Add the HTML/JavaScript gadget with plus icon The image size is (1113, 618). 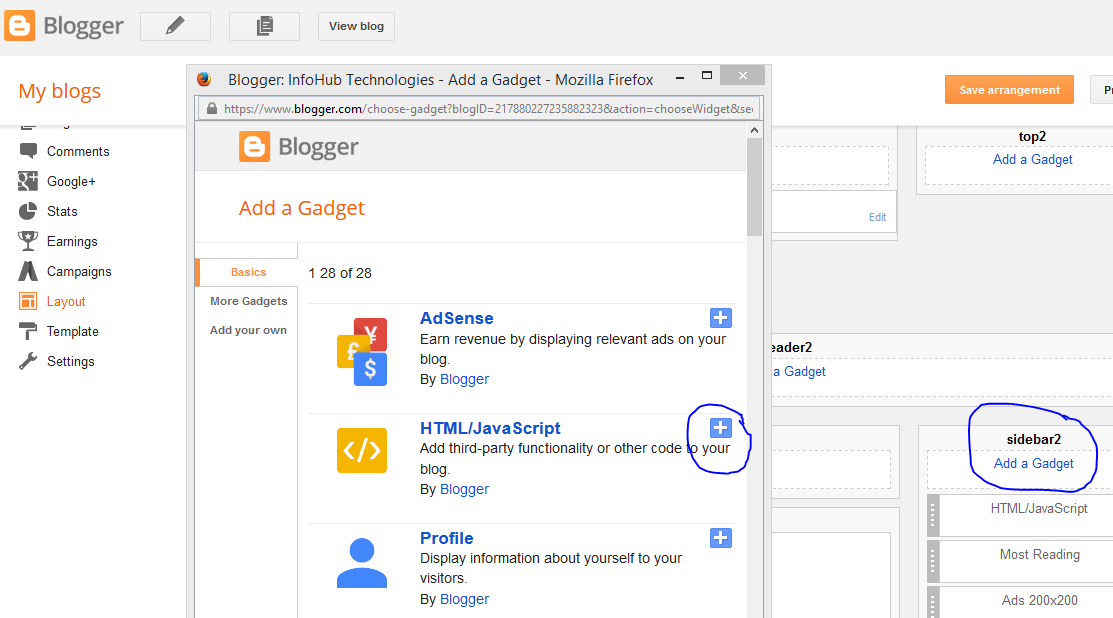point(720,428)
